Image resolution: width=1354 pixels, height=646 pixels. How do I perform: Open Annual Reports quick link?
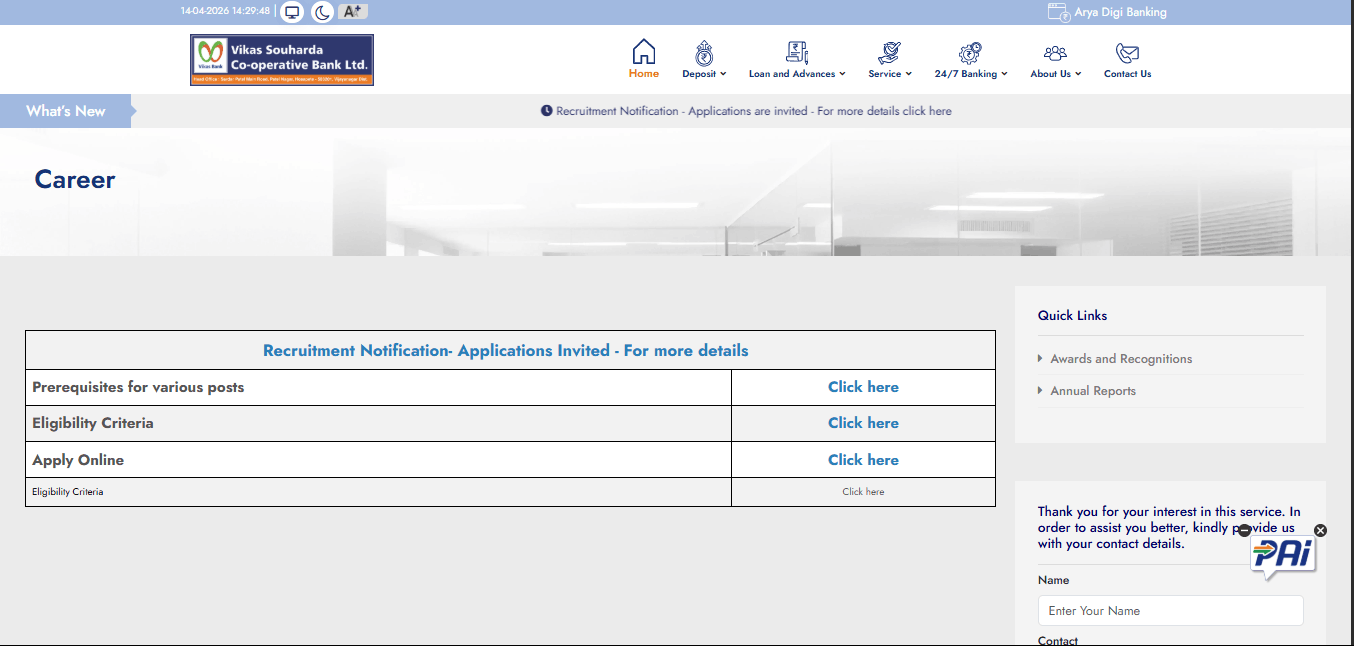click(x=1093, y=391)
